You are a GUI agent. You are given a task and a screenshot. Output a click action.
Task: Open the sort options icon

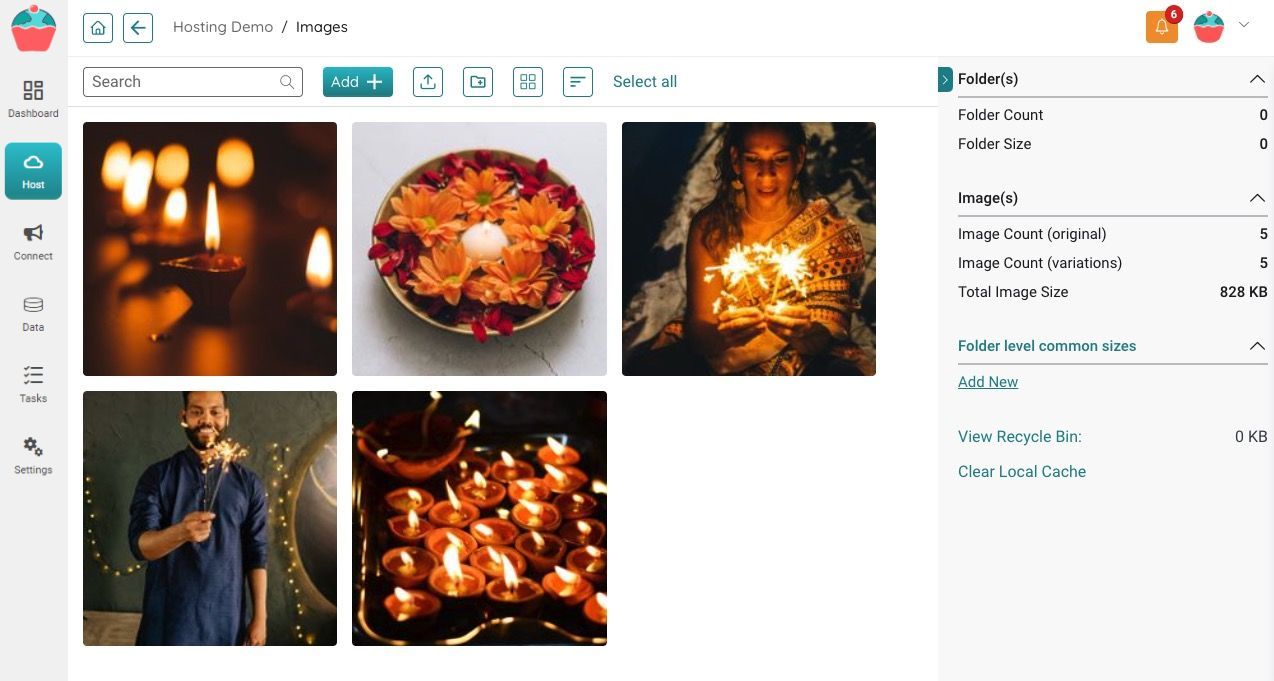point(578,82)
